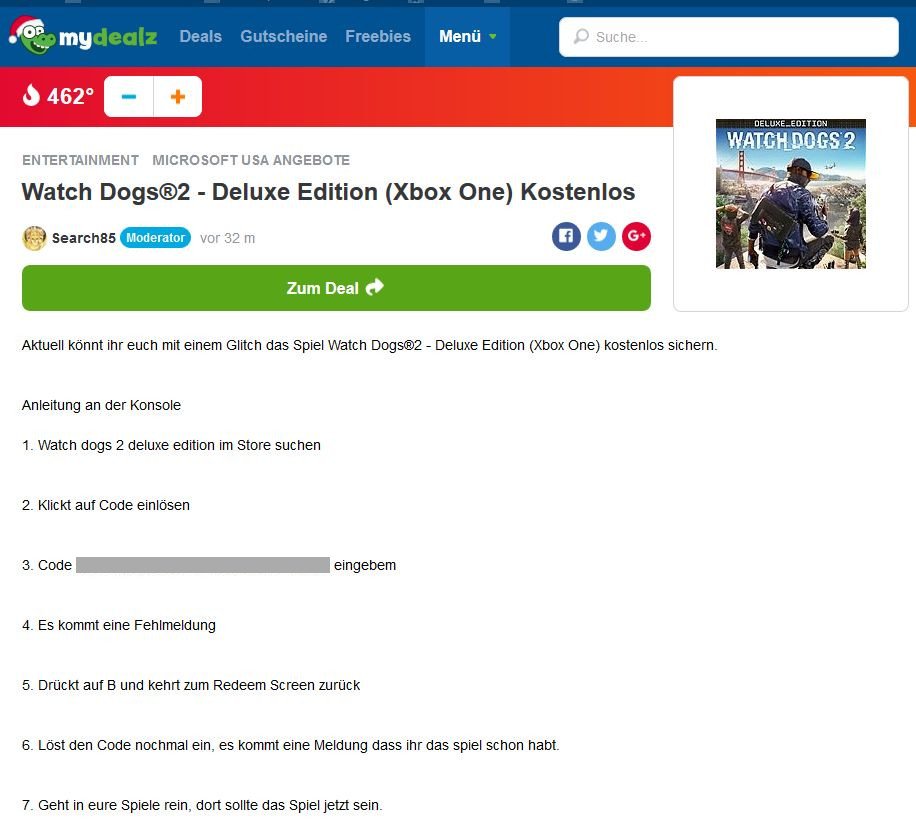916x831 pixels.
Task: Click step '4. Es kommt eine Fehlmeldung'
Action: pos(119,625)
